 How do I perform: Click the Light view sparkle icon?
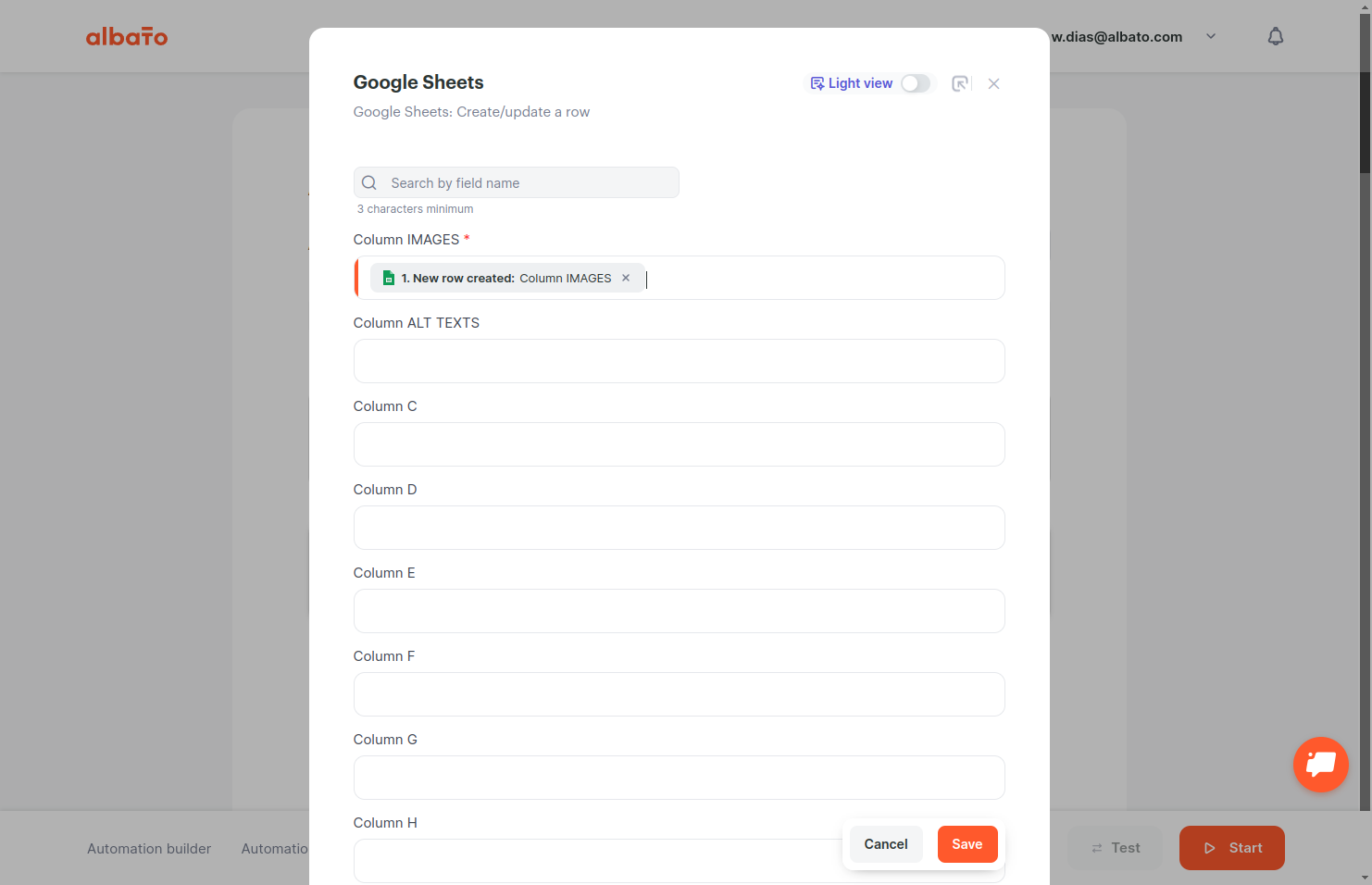coord(817,83)
